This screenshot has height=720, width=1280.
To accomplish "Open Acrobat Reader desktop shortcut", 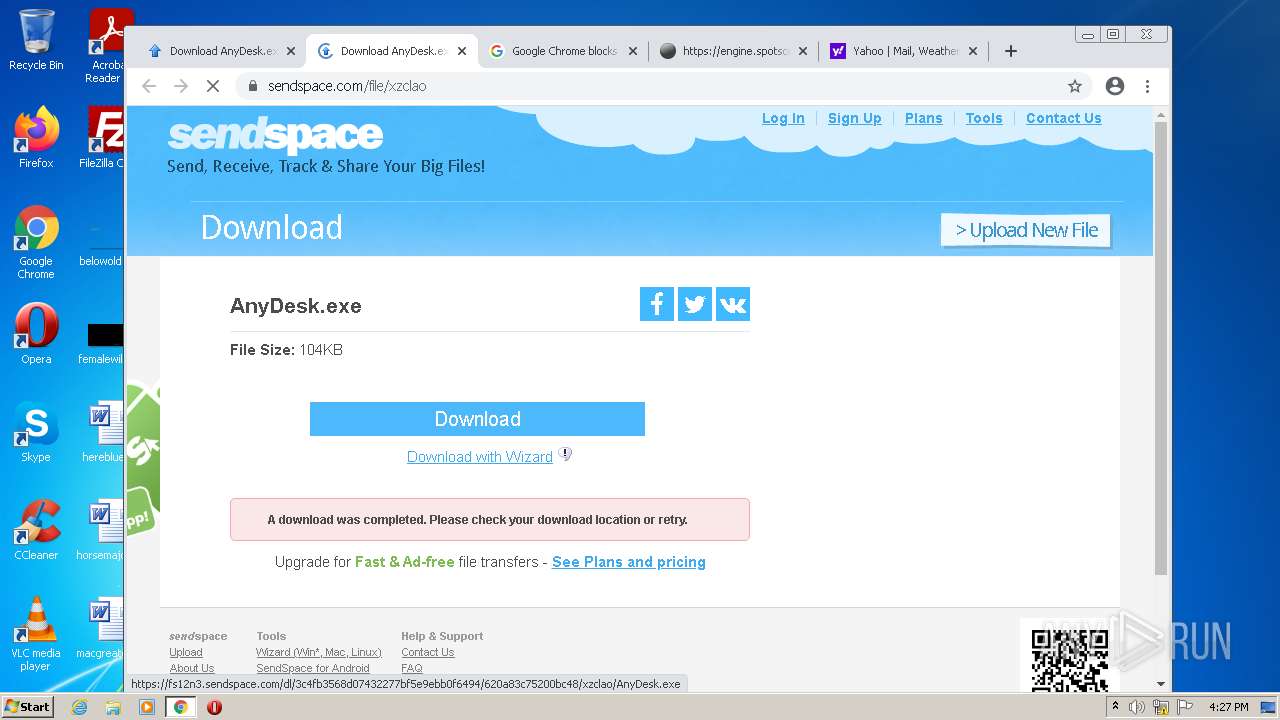I will (104, 46).
